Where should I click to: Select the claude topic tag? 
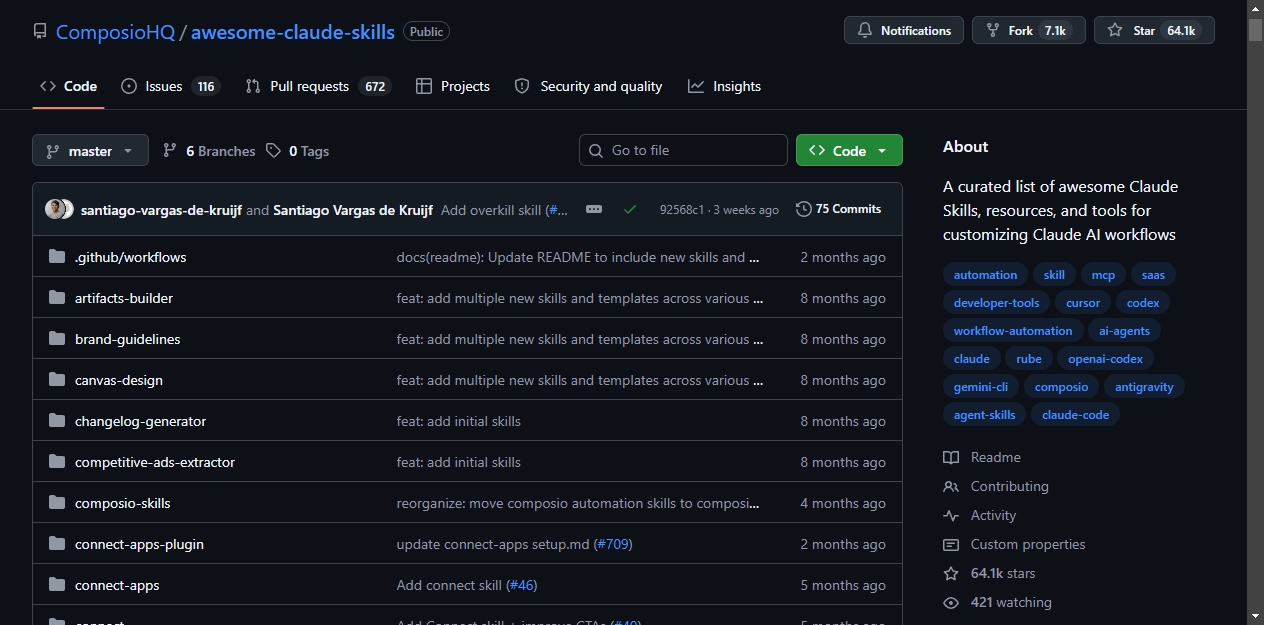[971, 359]
